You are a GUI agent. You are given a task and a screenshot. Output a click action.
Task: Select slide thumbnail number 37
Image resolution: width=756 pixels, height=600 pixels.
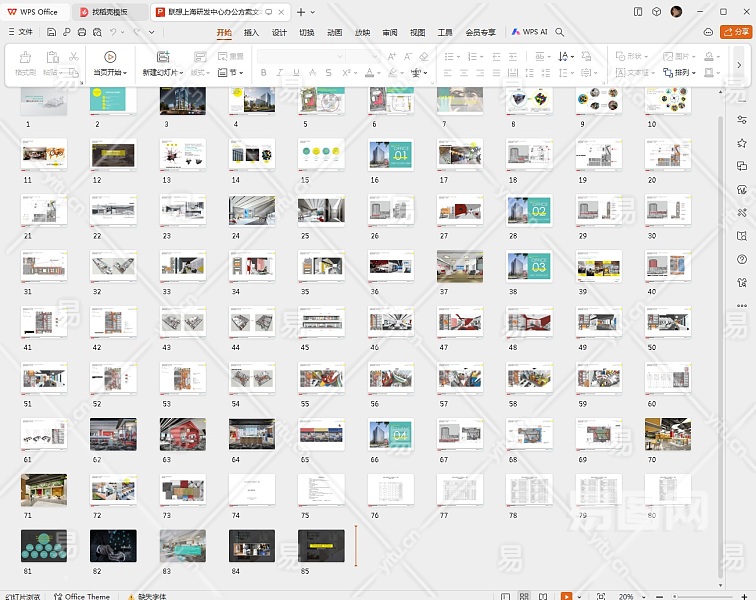pyautogui.click(x=460, y=267)
